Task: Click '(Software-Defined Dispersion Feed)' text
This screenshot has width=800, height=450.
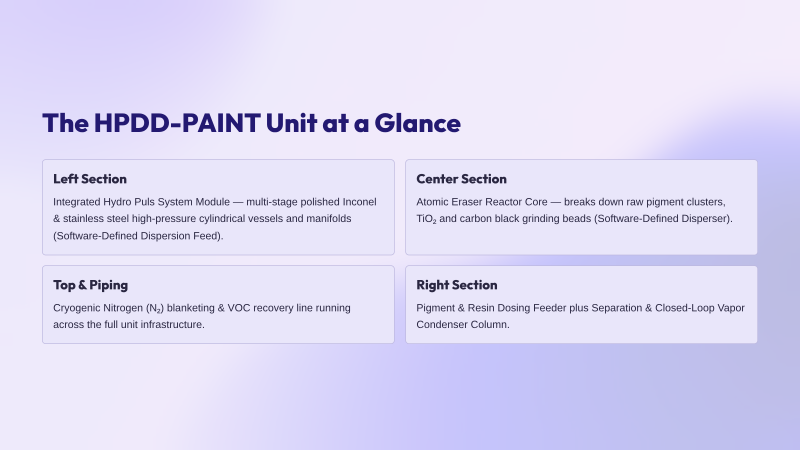Action: (138, 236)
